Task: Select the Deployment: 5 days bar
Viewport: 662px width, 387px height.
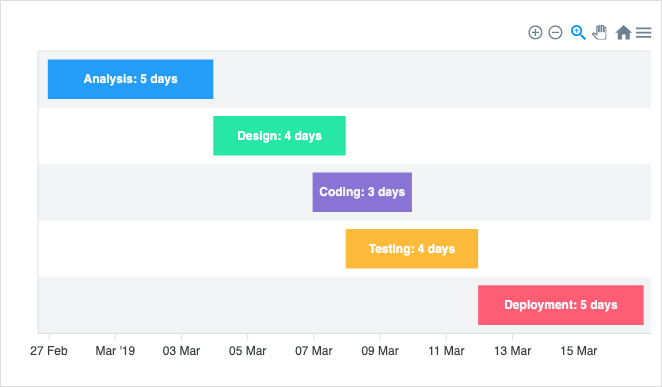Action: click(x=561, y=305)
